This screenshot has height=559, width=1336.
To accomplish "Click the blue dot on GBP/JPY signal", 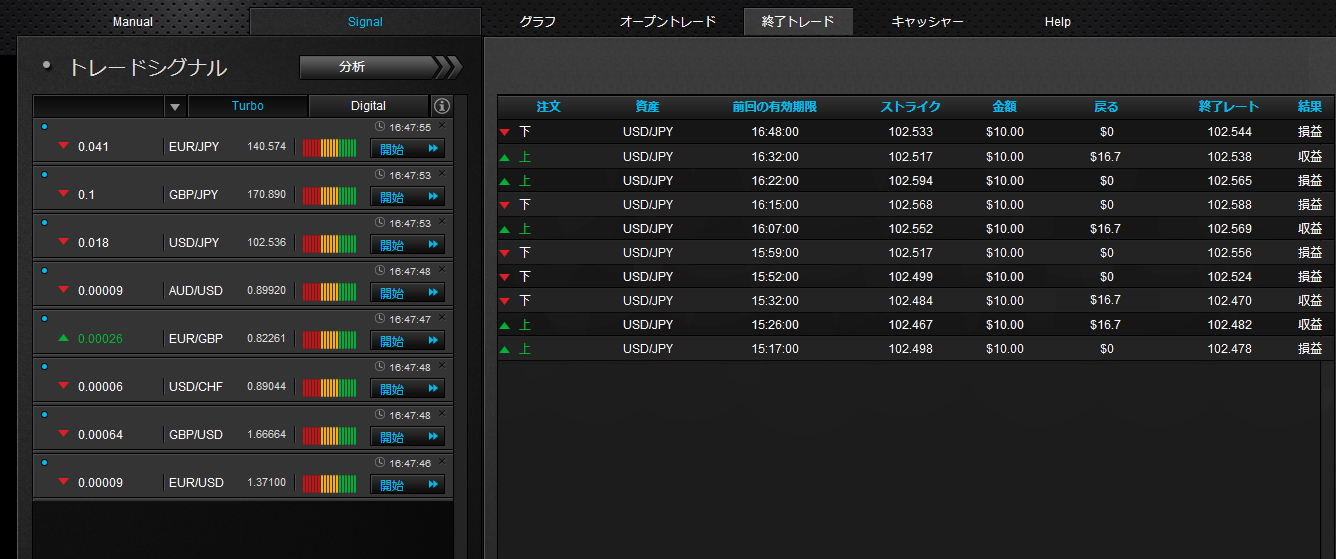I will (x=44, y=175).
